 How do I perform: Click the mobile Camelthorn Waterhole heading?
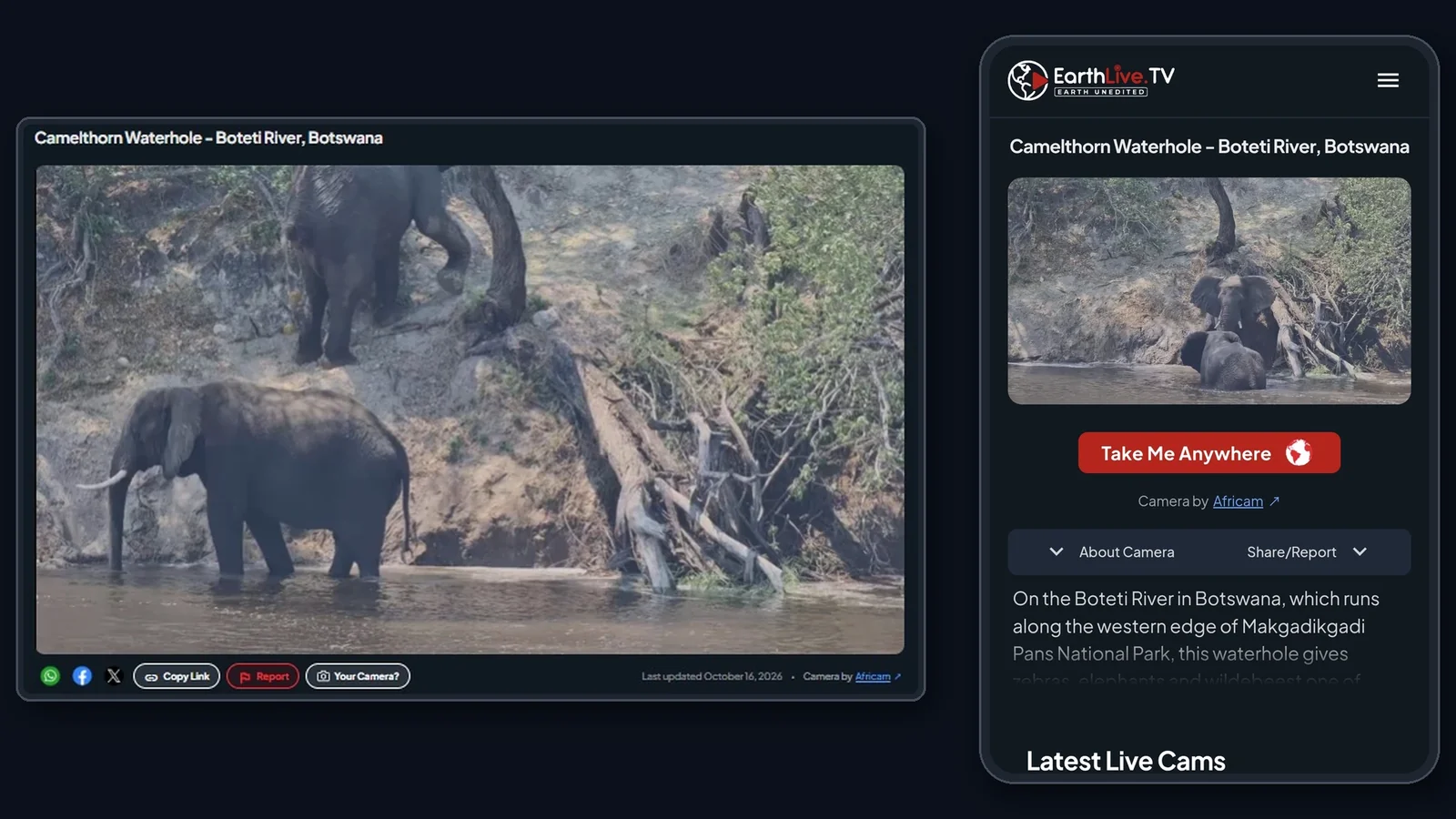[x=1209, y=147]
